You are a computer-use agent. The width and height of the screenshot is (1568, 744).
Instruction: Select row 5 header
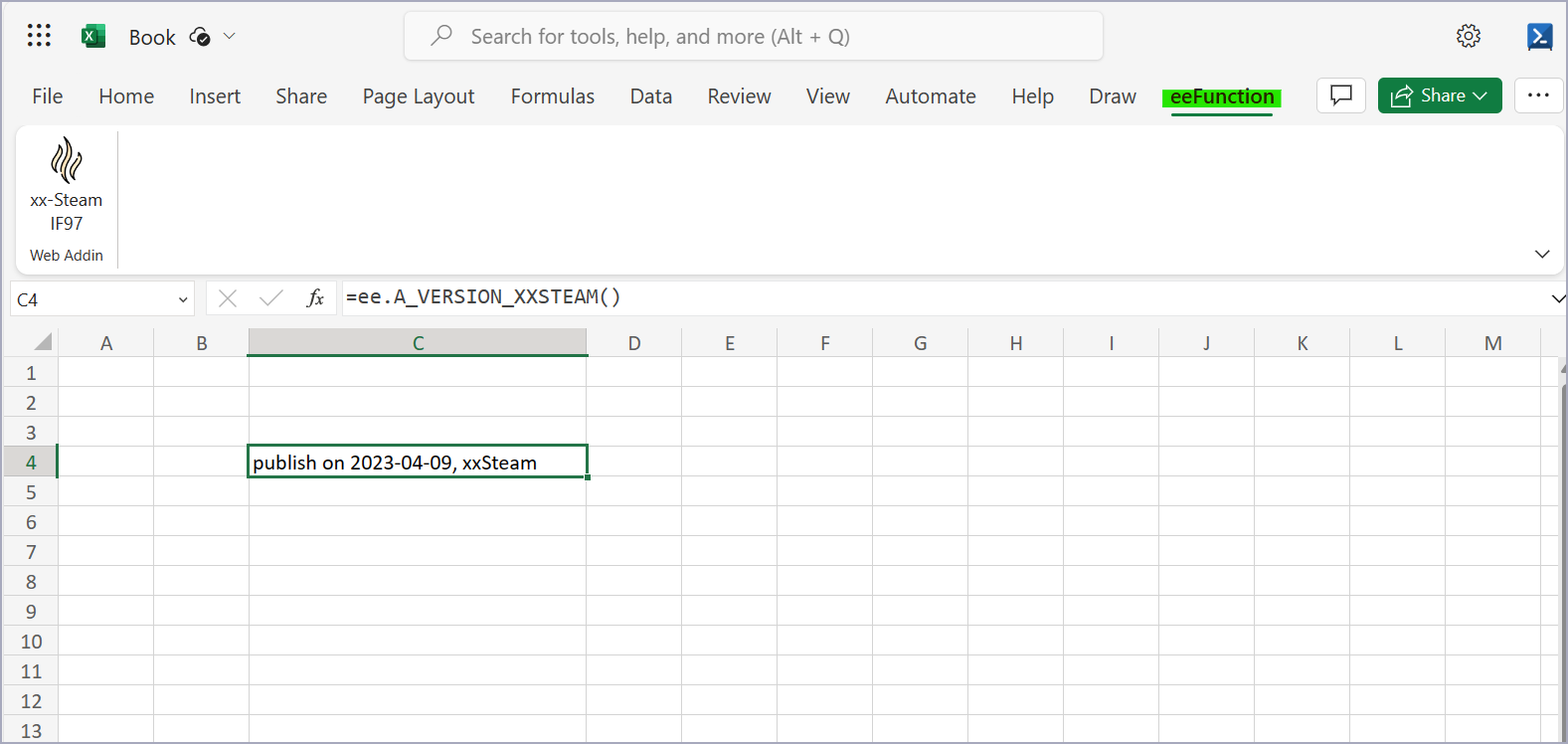click(x=31, y=492)
